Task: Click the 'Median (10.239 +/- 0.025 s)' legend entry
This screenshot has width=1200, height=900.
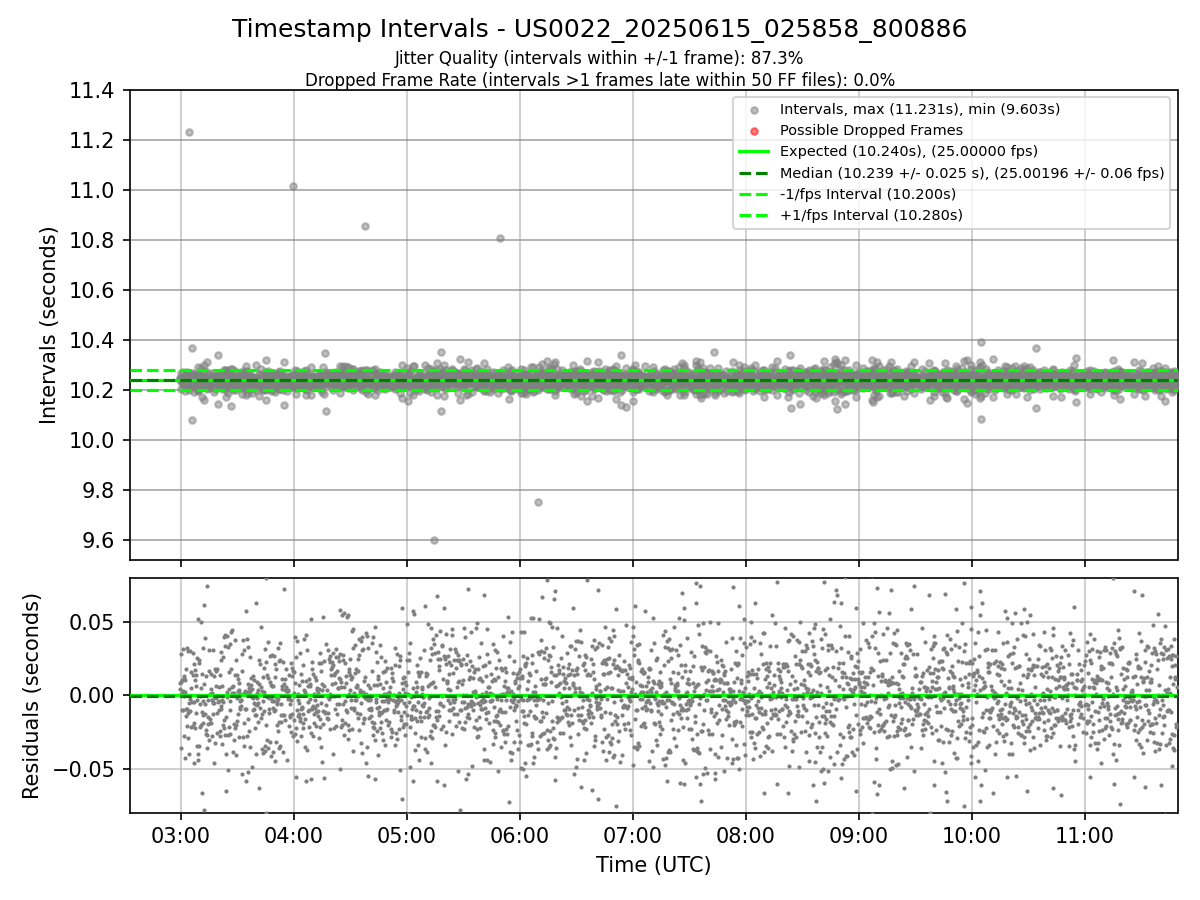Action: [x=971, y=172]
